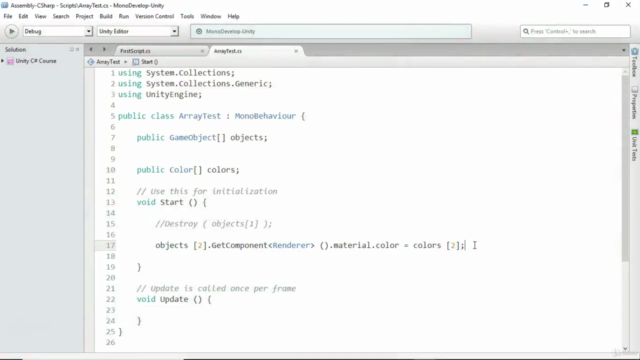Restore down the MonoDevelop window
Screen dimensions: 640x360
[607, 5]
